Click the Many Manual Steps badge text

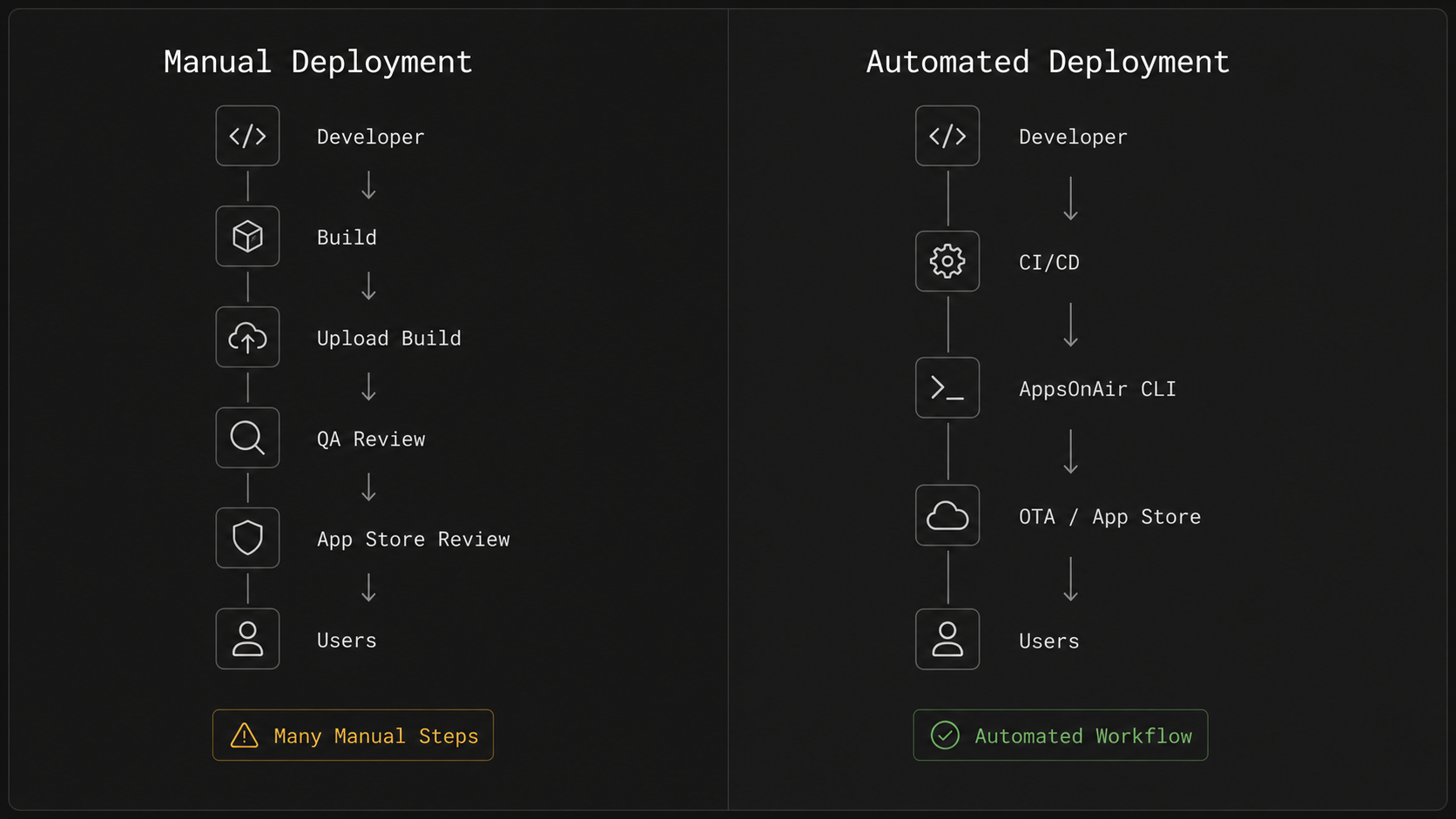click(376, 736)
